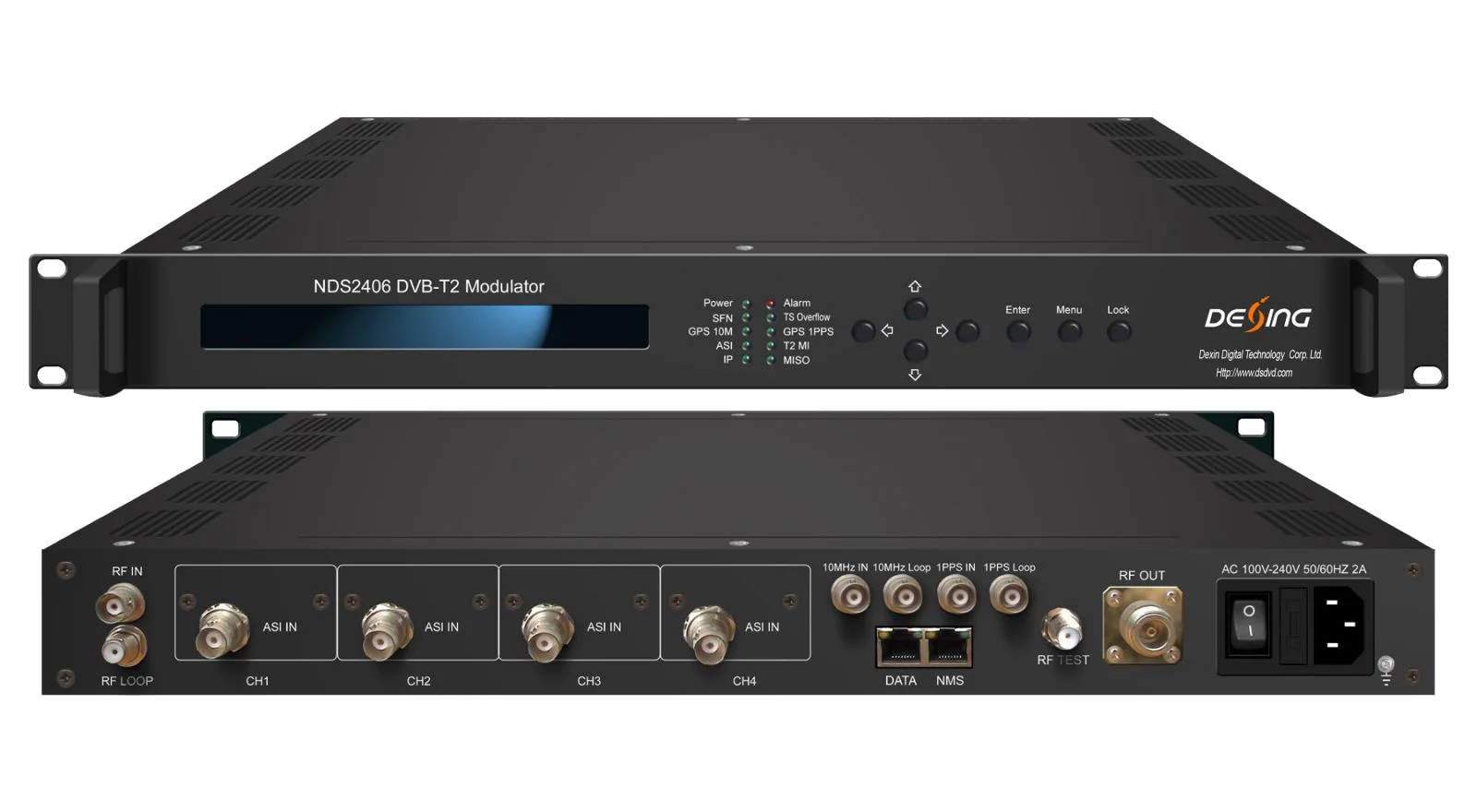Click the blue LCD display screen
Screen dimensions: 1477x812
point(425,327)
